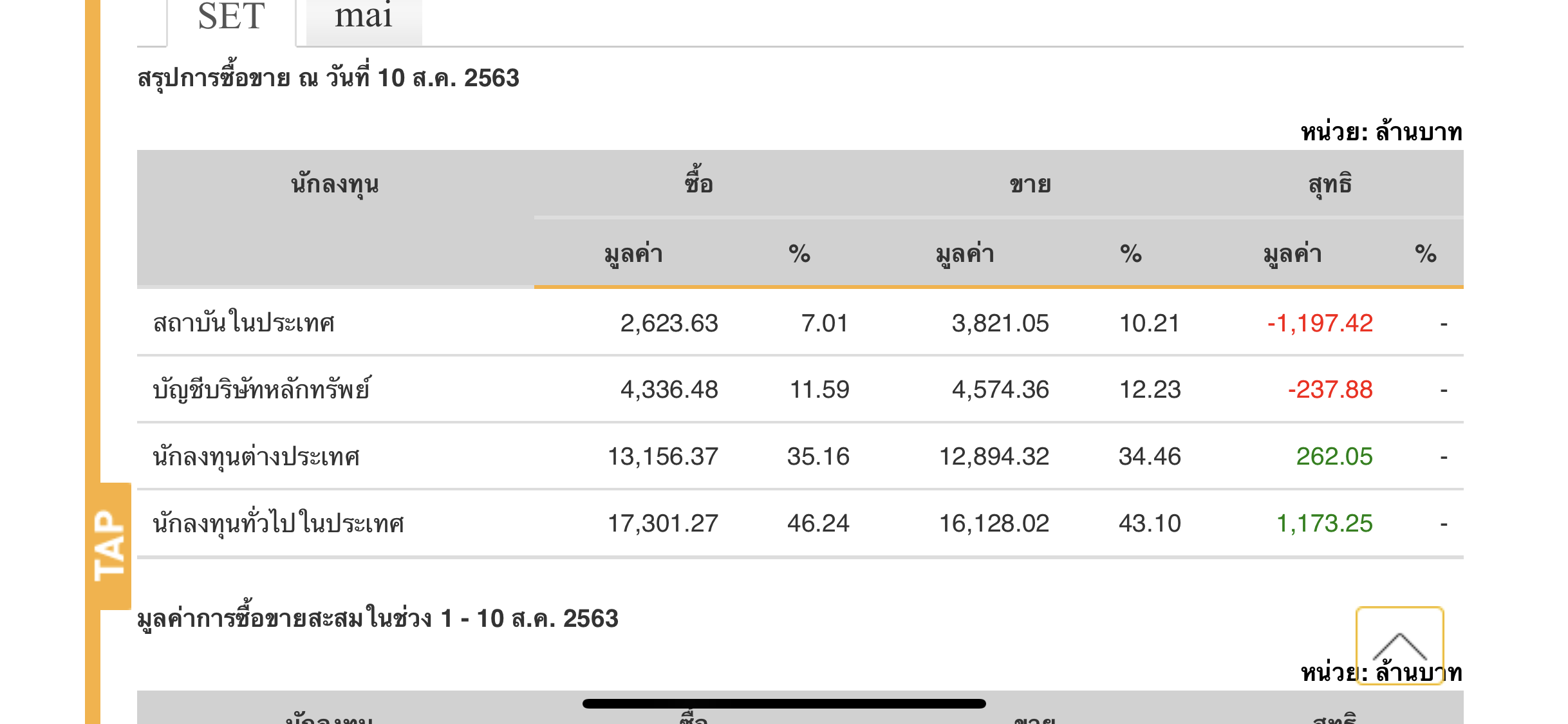Click the ซื้อ column header
This screenshot has height=724, width=1568.
point(698,183)
